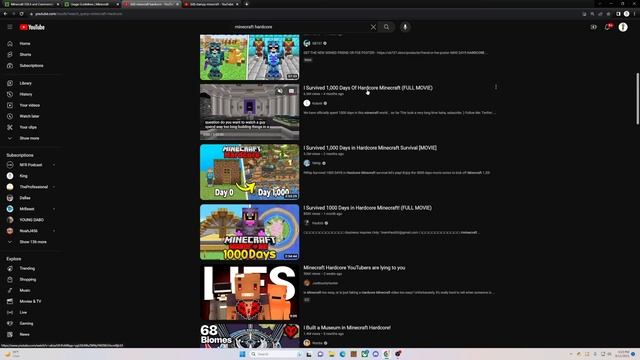Click the magnifier search button
Image resolution: width=640 pixels, height=360 pixels.
[x=386, y=27]
